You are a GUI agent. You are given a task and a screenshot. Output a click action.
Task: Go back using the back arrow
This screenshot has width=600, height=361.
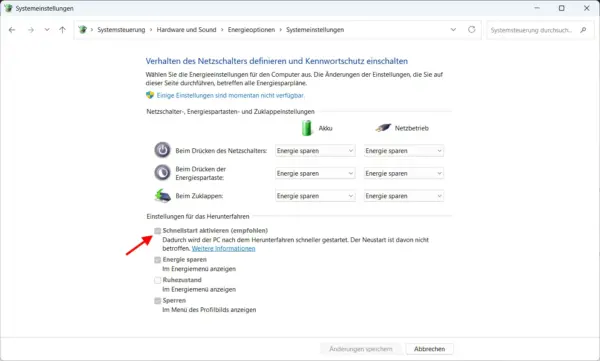pos(12,30)
